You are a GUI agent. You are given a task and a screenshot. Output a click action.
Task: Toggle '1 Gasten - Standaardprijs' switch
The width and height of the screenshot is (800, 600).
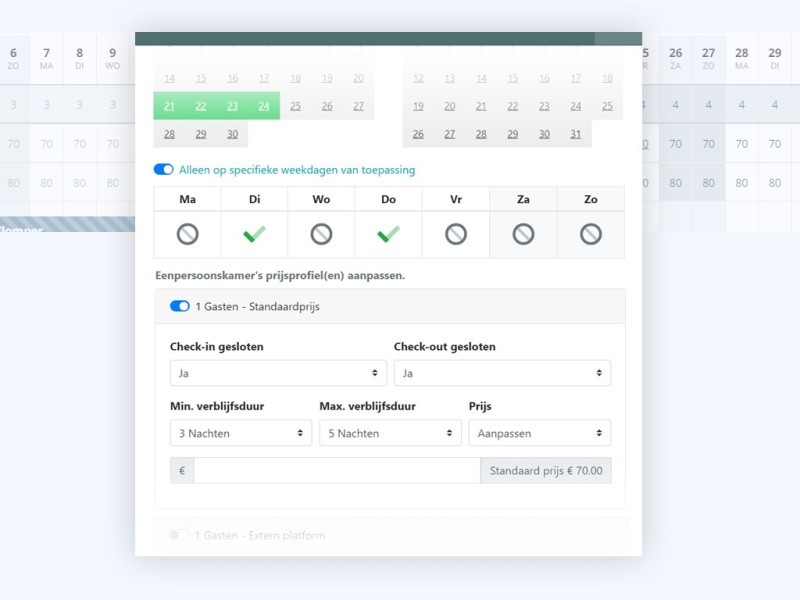(180, 306)
